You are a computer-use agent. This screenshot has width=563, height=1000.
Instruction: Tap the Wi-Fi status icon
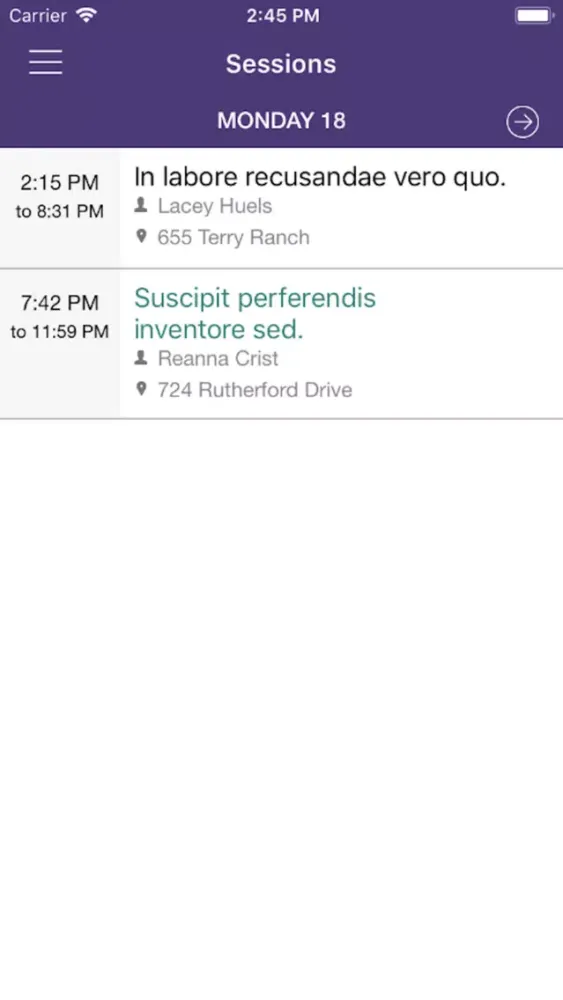(x=85, y=15)
